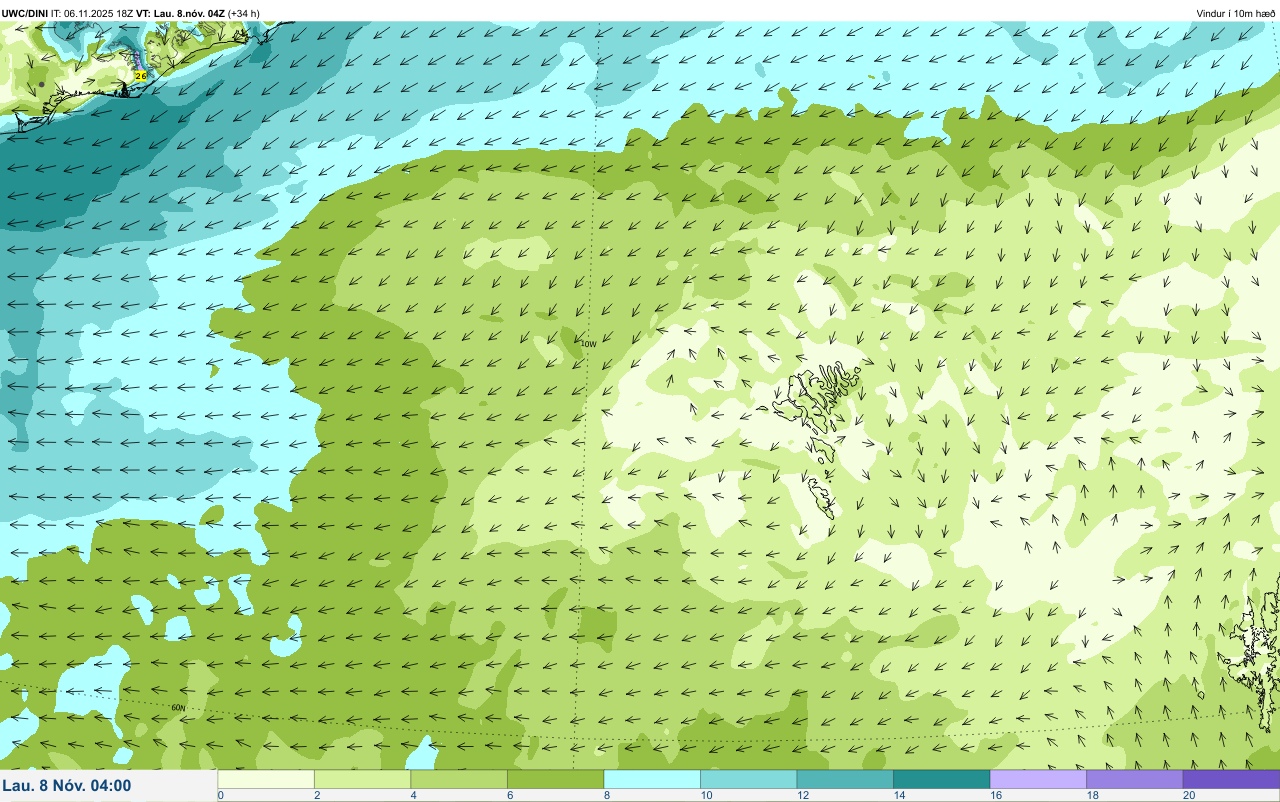
Task: Click the "10W" longitude label
Action: pyautogui.click(x=588, y=344)
